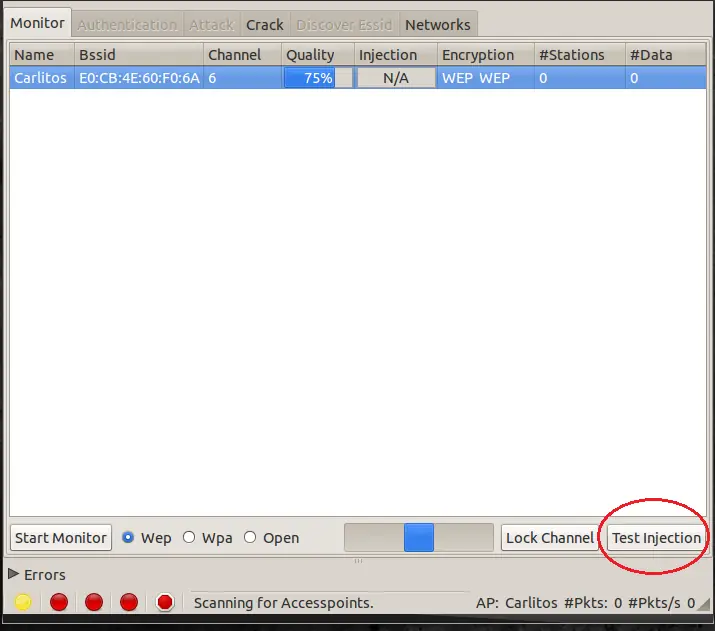Viewport: 715px width, 631px height.
Task: Click the N/A injection bar for Carlitos
Action: pos(396,78)
